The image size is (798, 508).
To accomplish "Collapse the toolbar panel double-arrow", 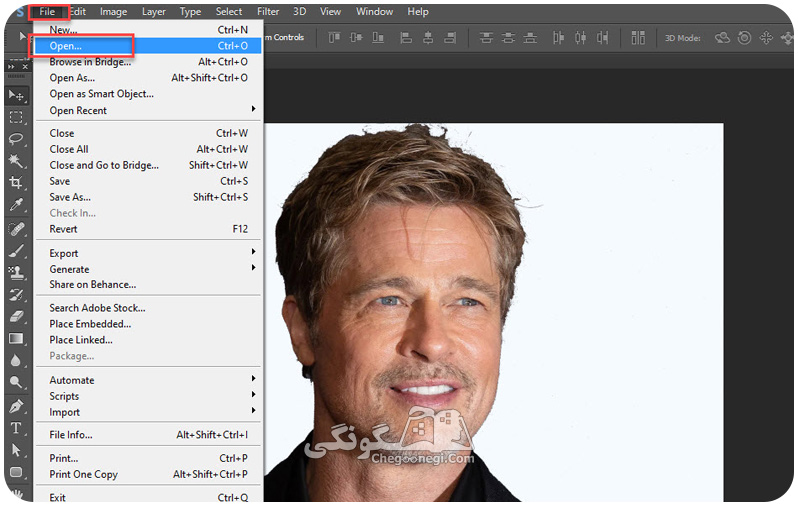I will [11, 67].
